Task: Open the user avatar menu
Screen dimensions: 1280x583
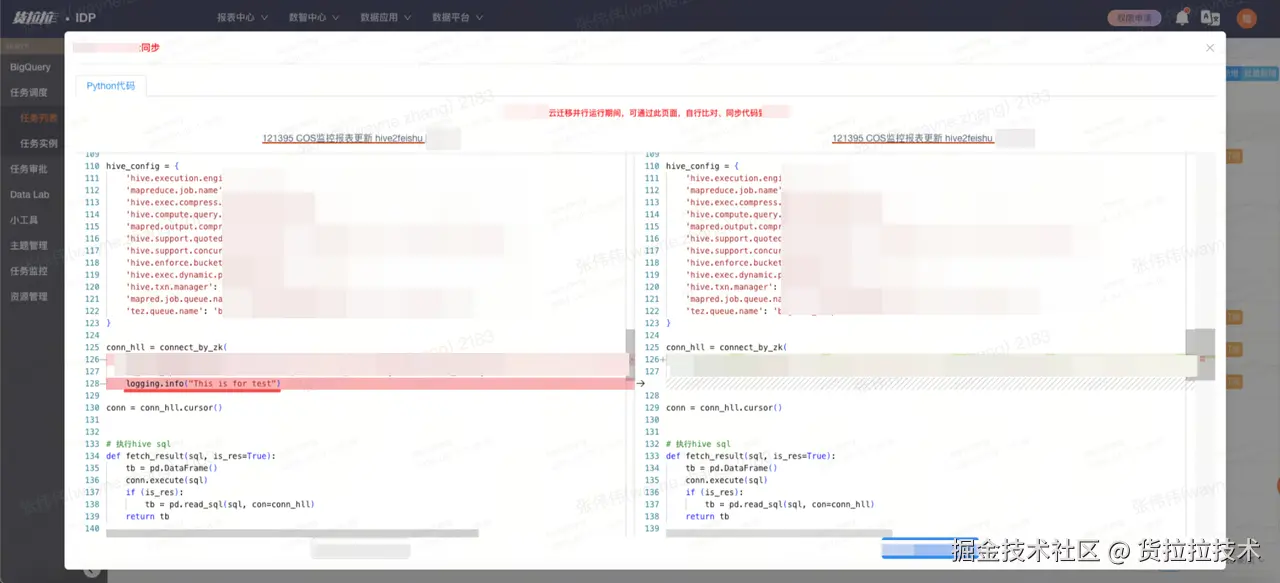Action: (x=1246, y=17)
